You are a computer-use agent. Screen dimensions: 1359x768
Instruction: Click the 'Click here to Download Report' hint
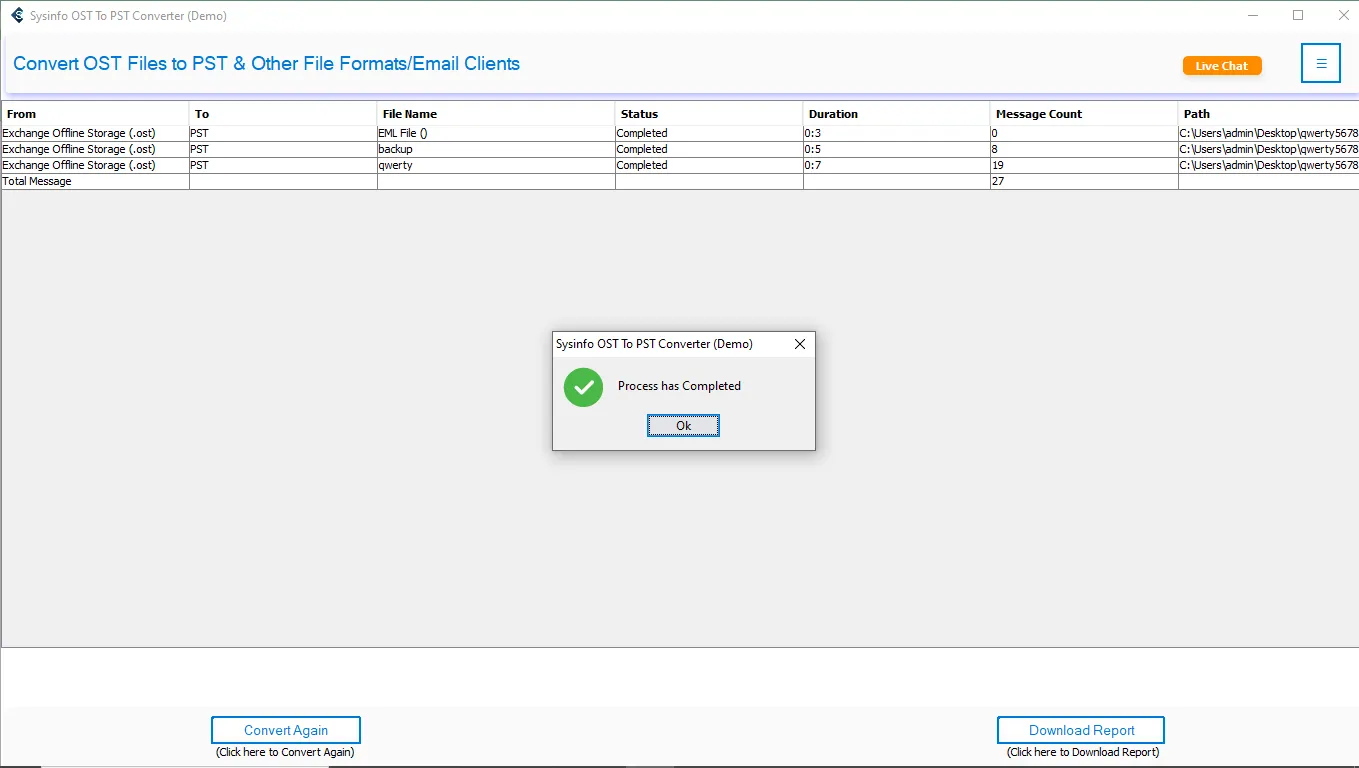[1083, 752]
